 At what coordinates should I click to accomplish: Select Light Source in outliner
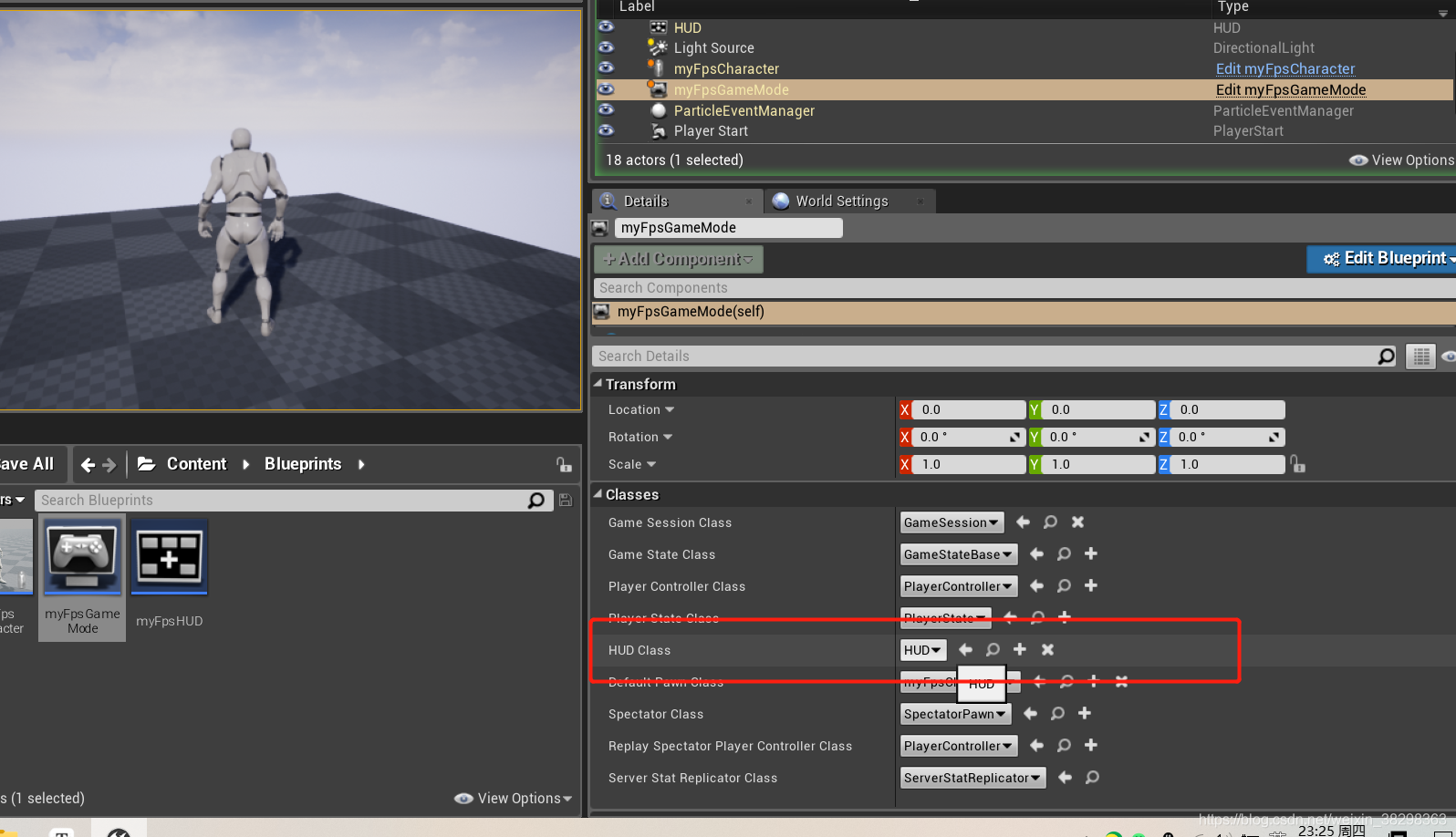click(x=713, y=47)
